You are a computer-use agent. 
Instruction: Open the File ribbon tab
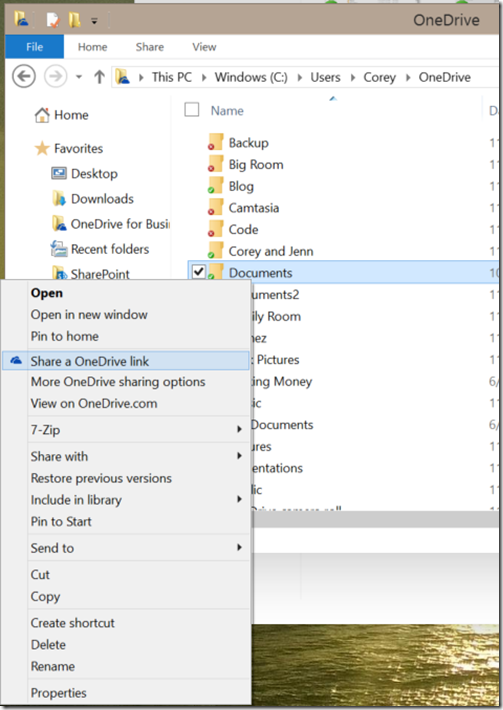[34, 47]
